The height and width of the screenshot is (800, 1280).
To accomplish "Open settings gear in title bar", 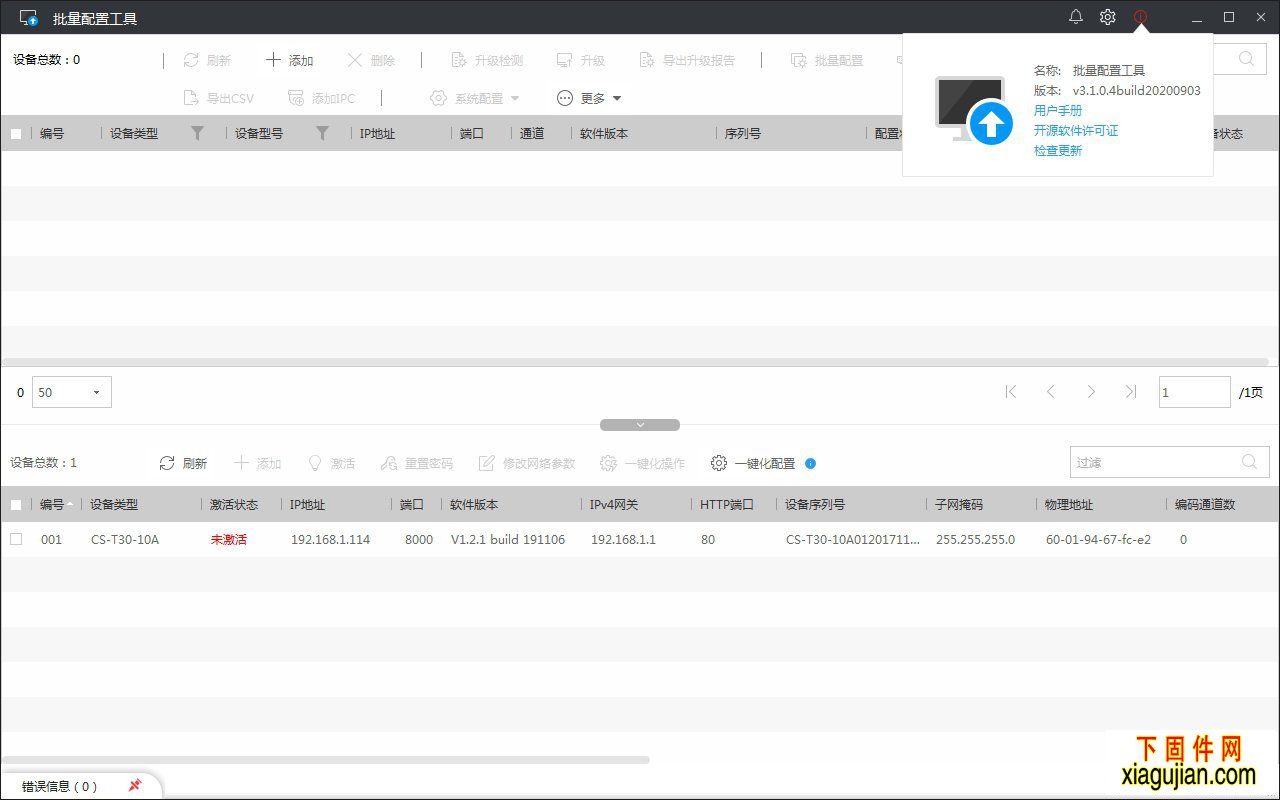I will (1107, 17).
